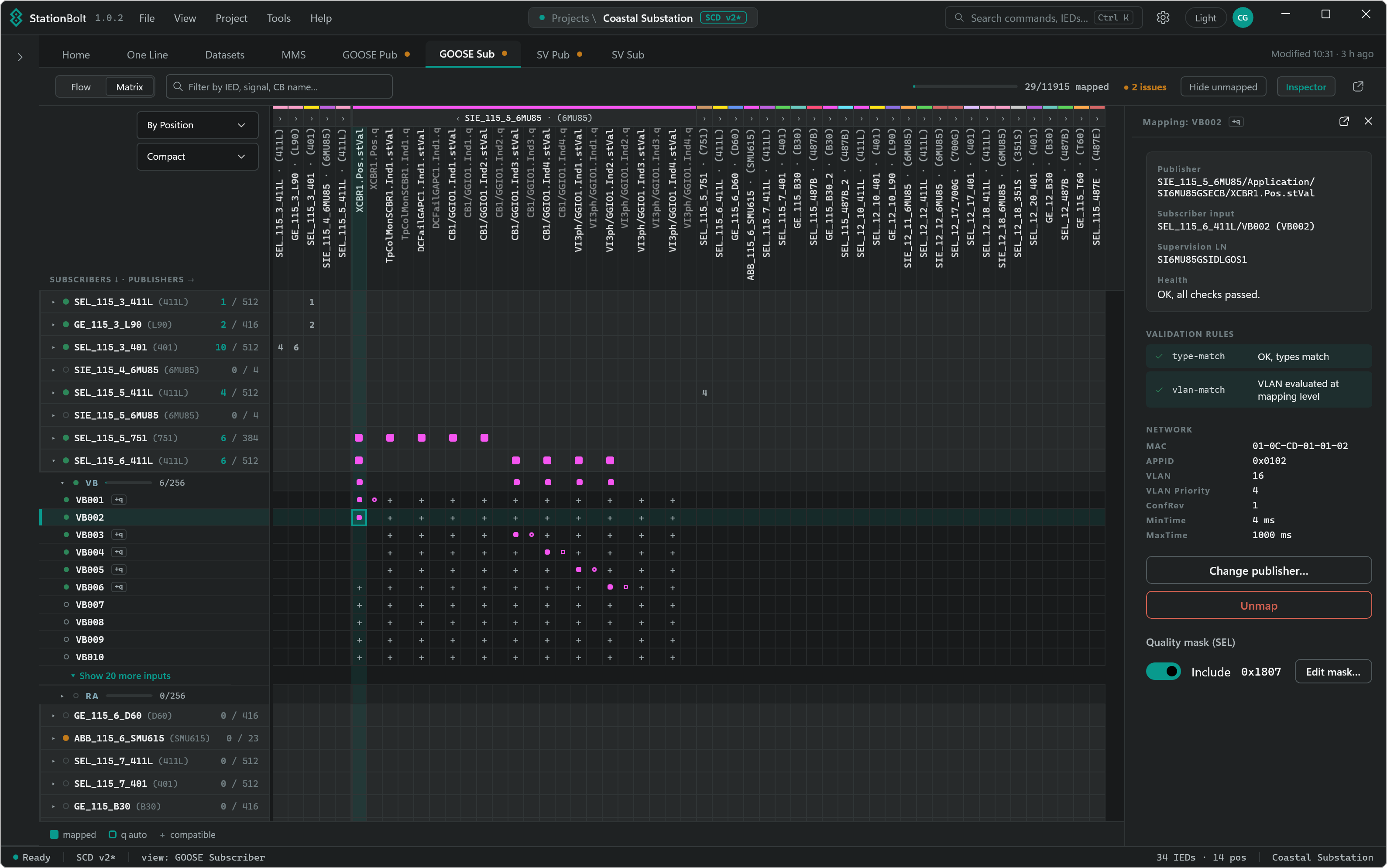Image resolution: width=1387 pixels, height=868 pixels.
Task: Click the +q badge next to VB006
Action: (x=119, y=587)
